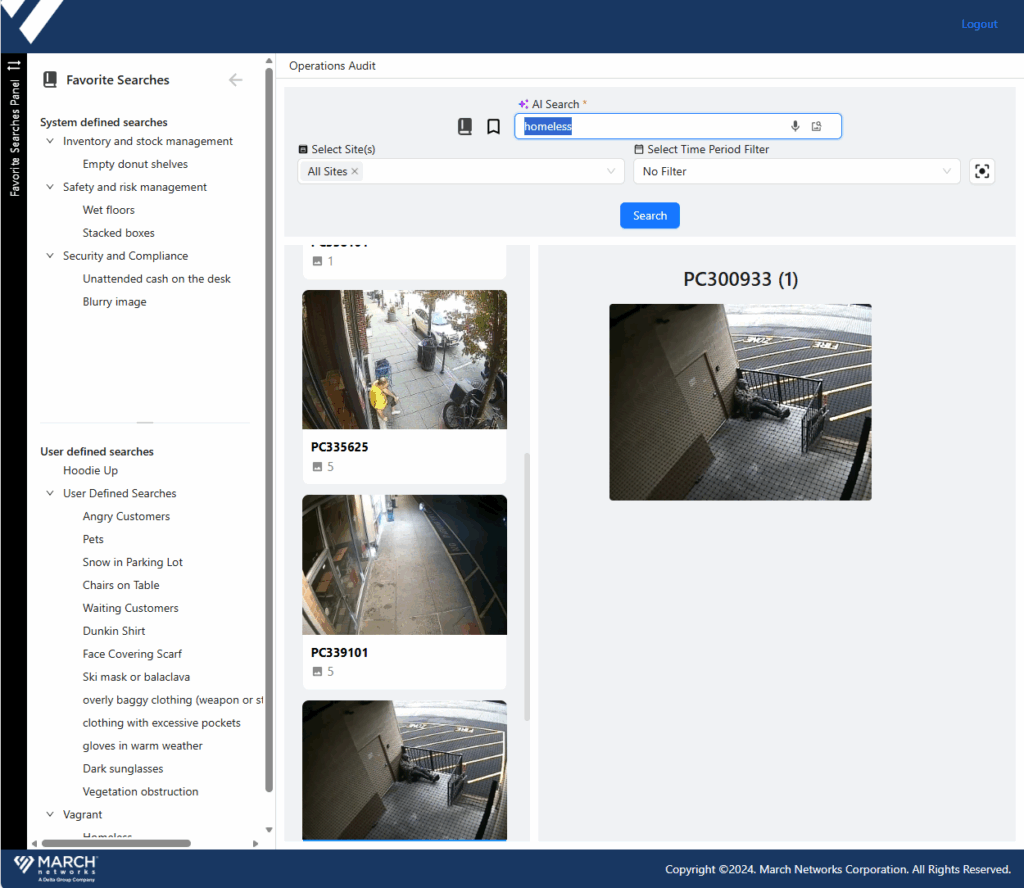Screen dimensions: 1024x888
Task: Click the Logout link
Action: point(979,24)
